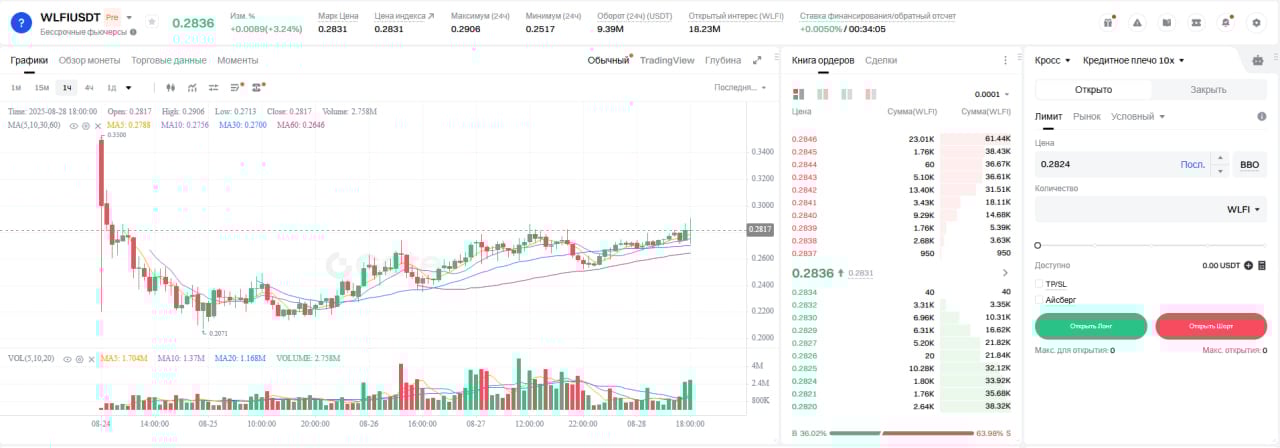Expand more timeframes dropdown arrow
The image size is (1280, 448).
point(128,88)
